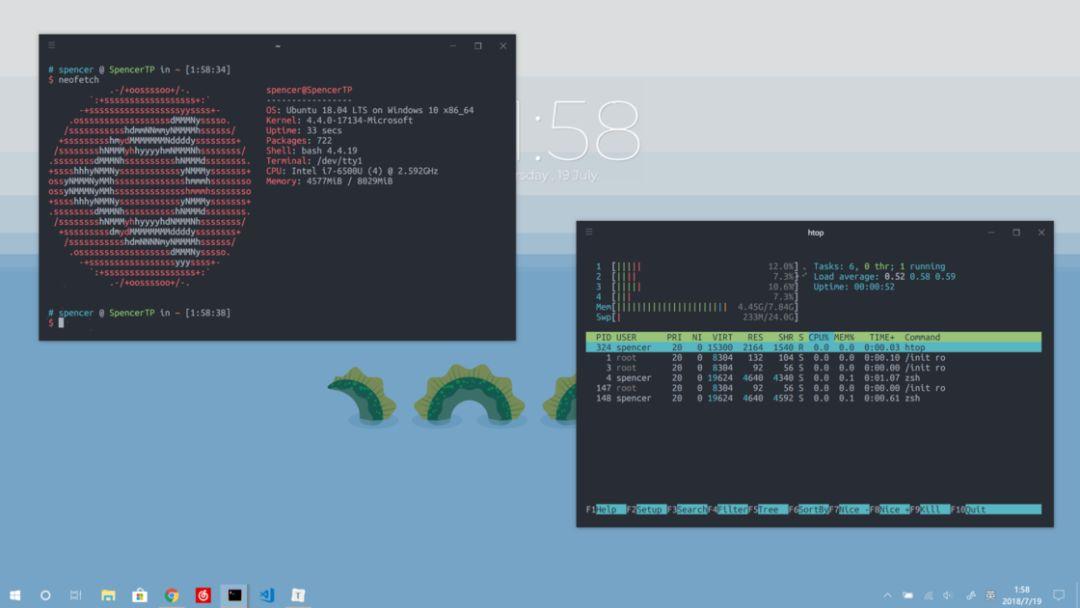1080x608 pixels.
Task: Open Google Chrome from the taskbar
Action: 171,593
